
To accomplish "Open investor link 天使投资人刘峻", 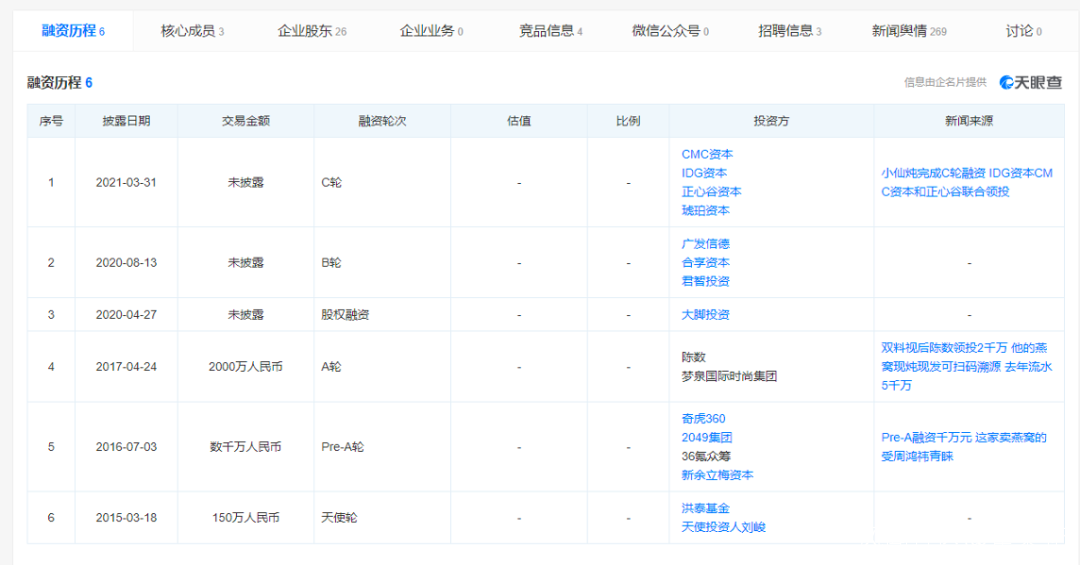I will pyautogui.click(x=723, y=527).
